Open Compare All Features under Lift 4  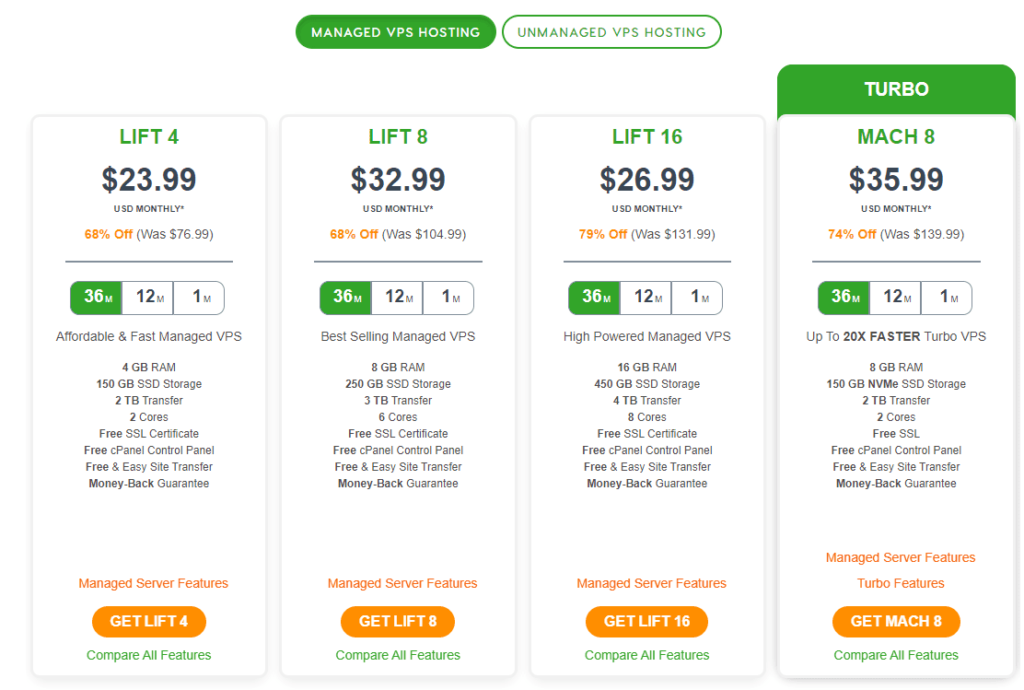(149, 655)
